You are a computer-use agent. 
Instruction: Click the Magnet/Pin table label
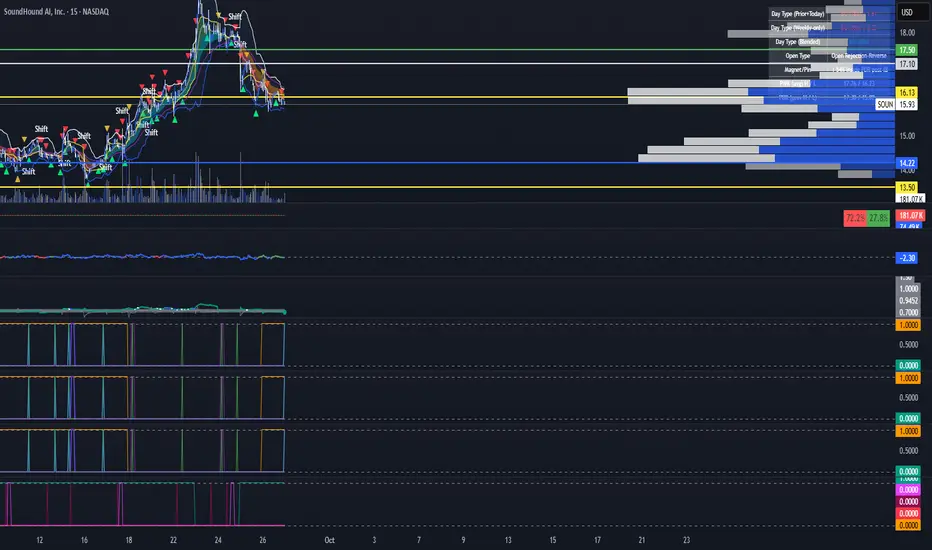pyautogui.click(x=798, y=70)
